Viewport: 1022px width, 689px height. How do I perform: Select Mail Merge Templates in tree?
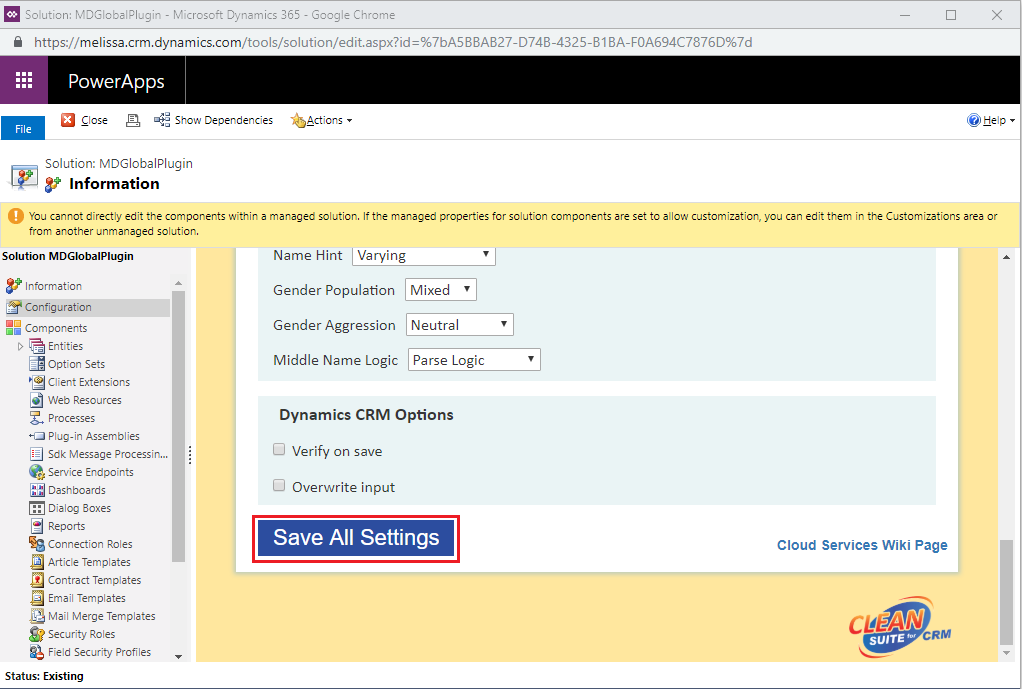(x=102, y=616)
